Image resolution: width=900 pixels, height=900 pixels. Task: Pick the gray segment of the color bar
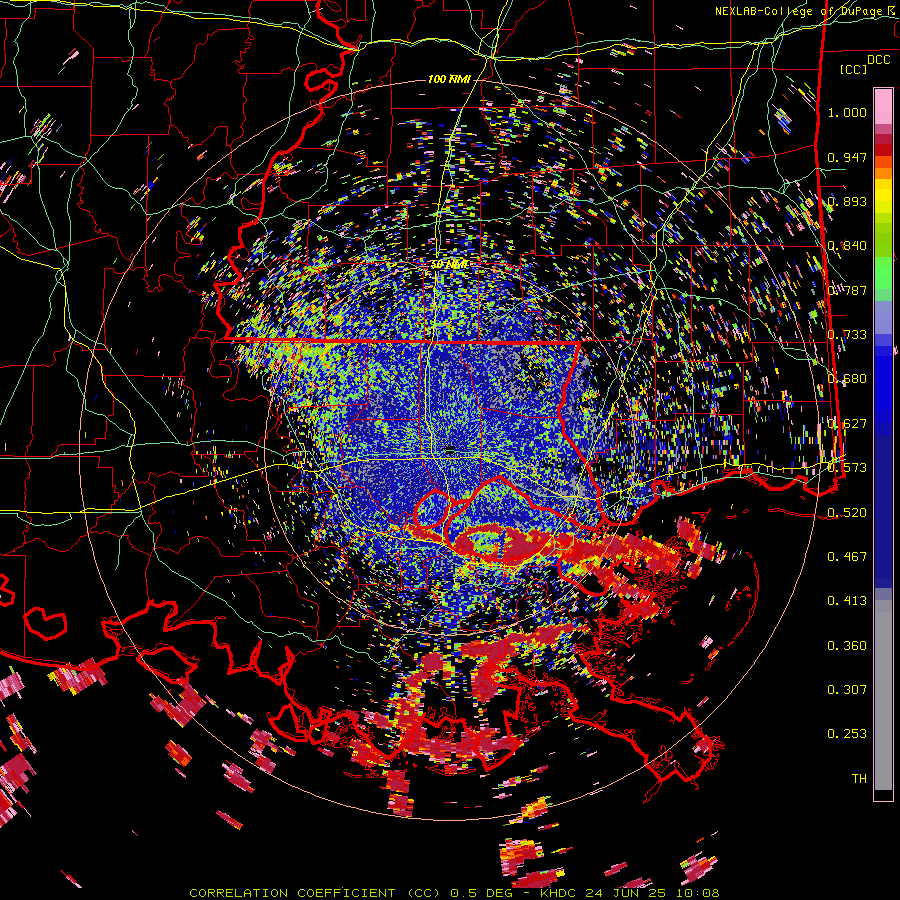point(883,695)
